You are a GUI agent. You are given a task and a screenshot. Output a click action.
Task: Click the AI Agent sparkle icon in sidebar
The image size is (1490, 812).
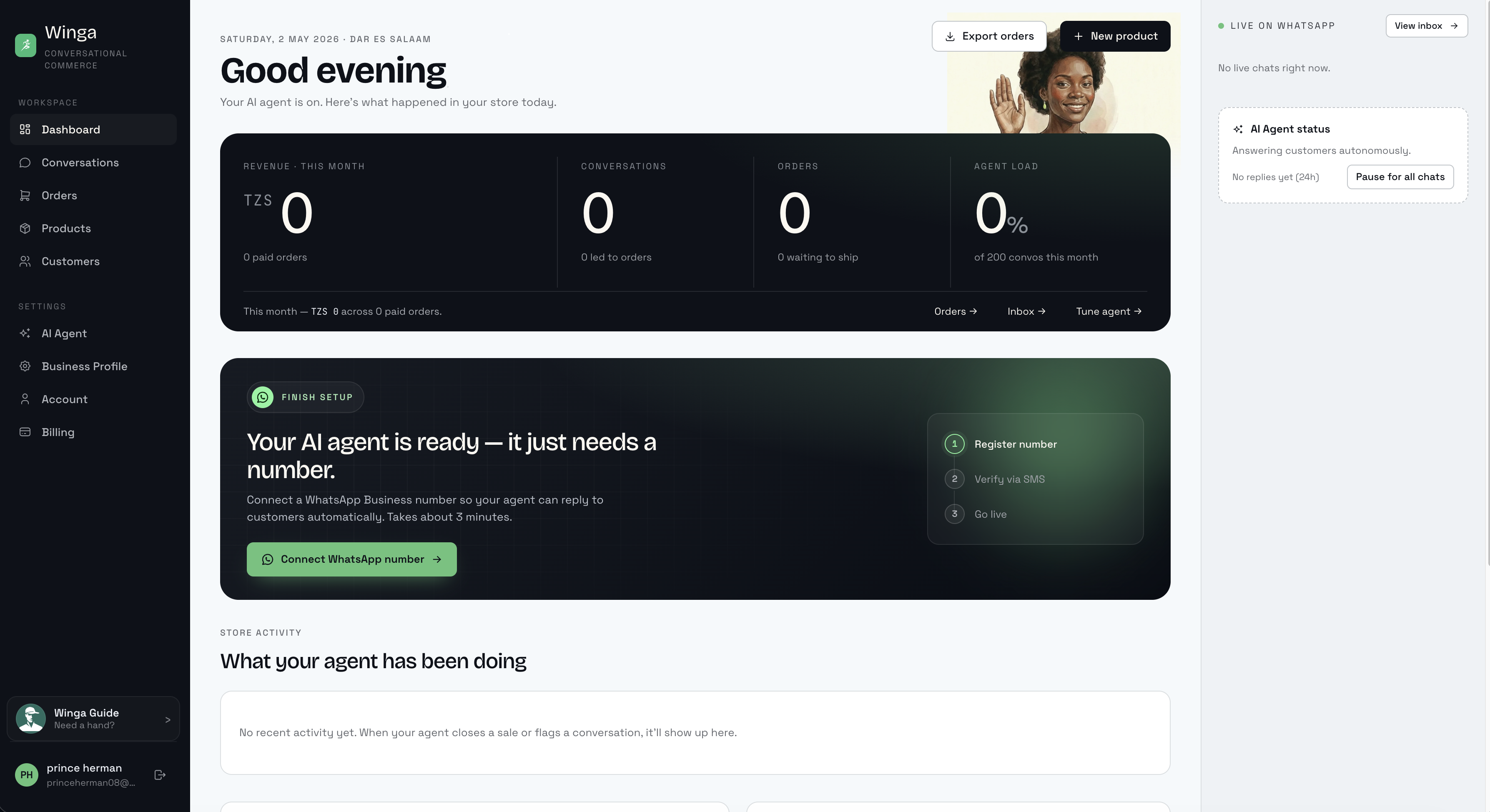pyautogui.click(x=25, y=333)
